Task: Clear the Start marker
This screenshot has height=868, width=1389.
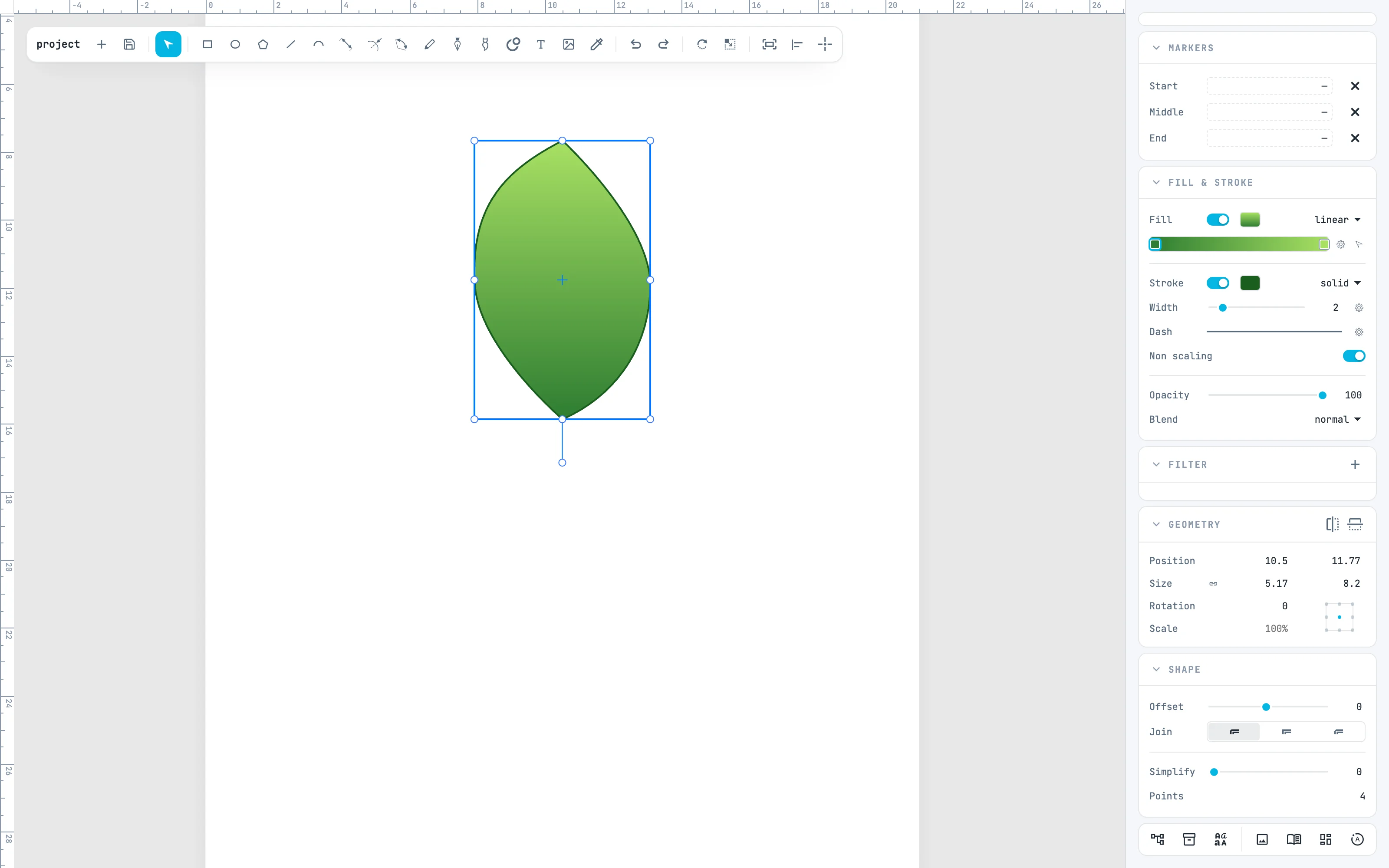Action: pyautogui.click(x=1355, y=86)
